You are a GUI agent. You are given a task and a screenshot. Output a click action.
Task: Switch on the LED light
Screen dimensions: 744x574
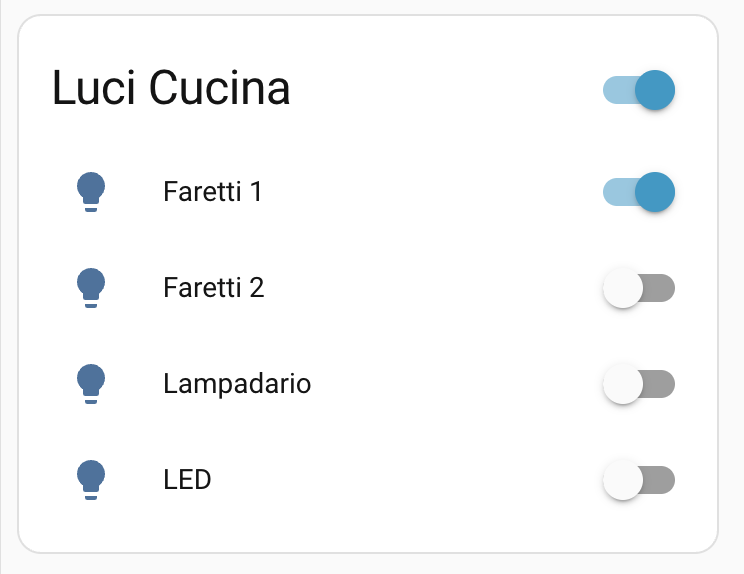(639, 480)
